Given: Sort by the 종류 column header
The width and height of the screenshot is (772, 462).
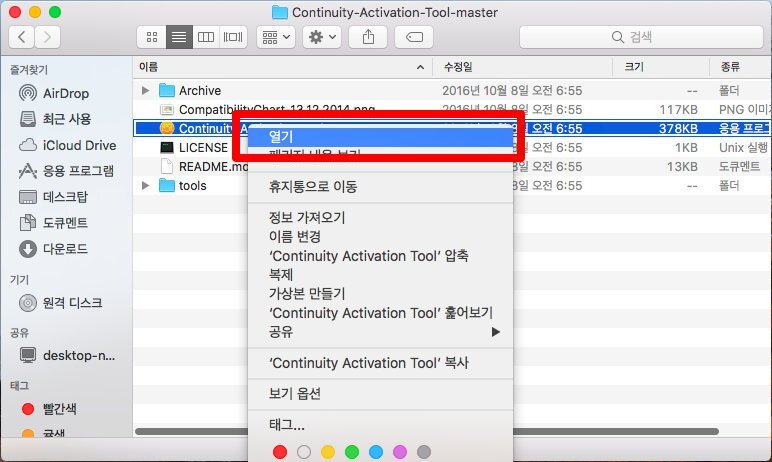Looking at the screenshot, I should [740, 67].
